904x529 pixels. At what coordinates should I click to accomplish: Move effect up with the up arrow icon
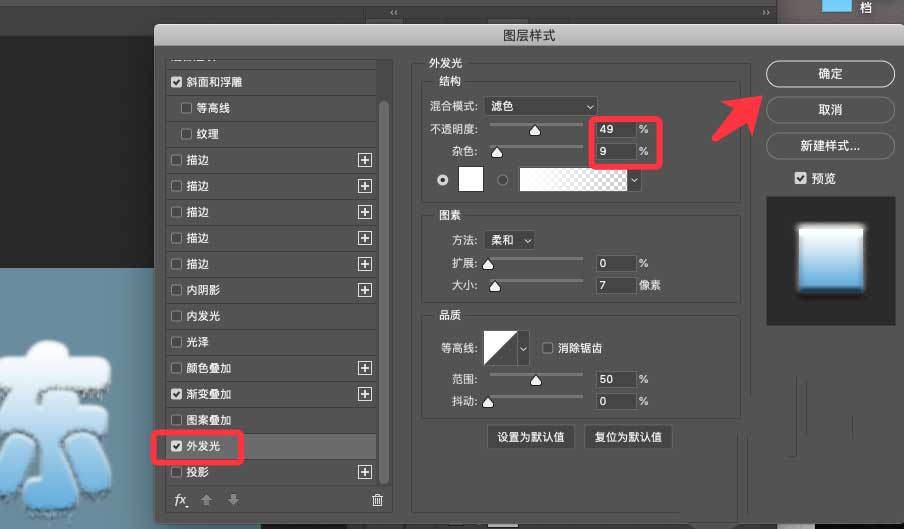pos(206,500)
